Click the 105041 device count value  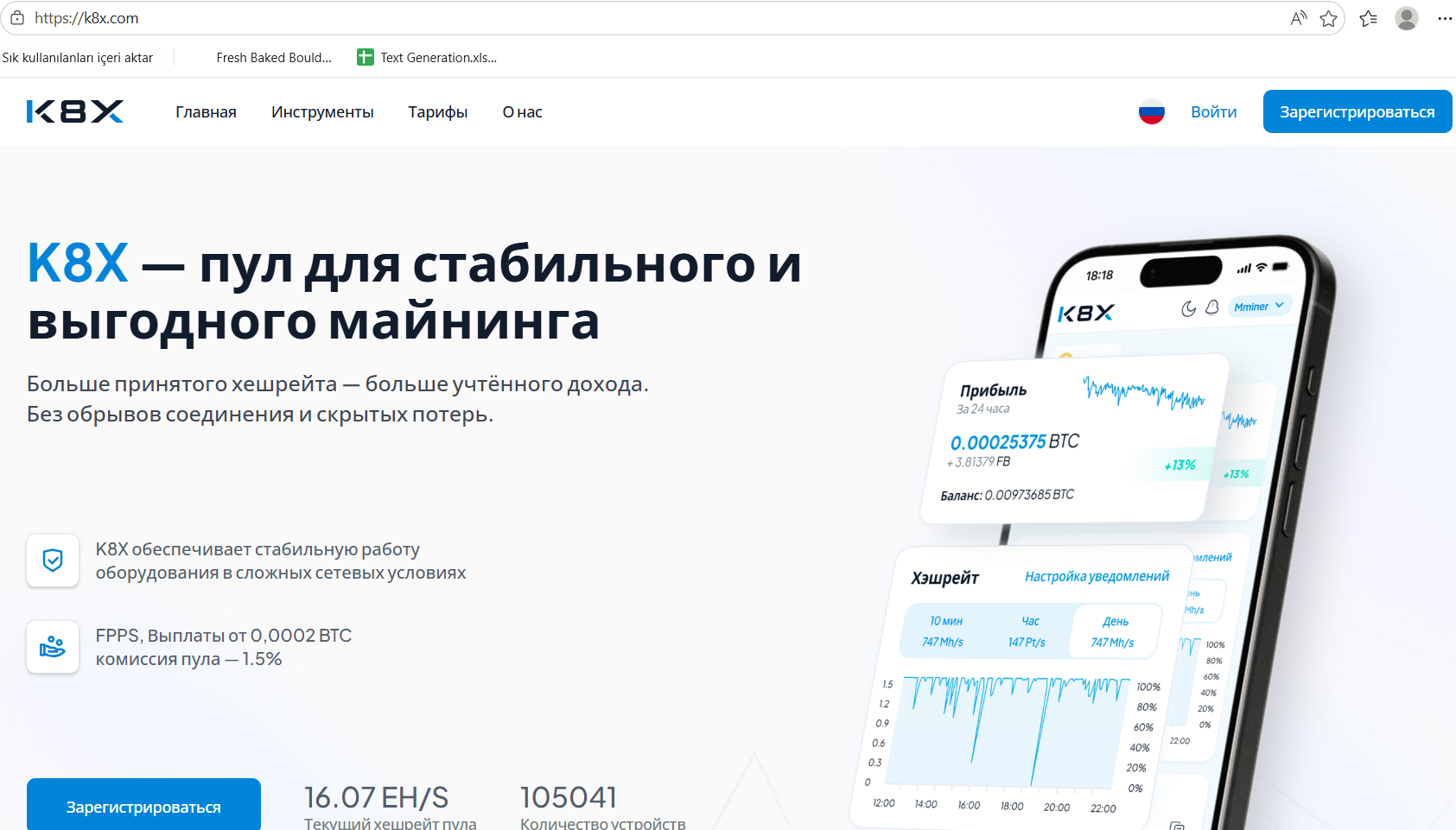click(569, 797)
